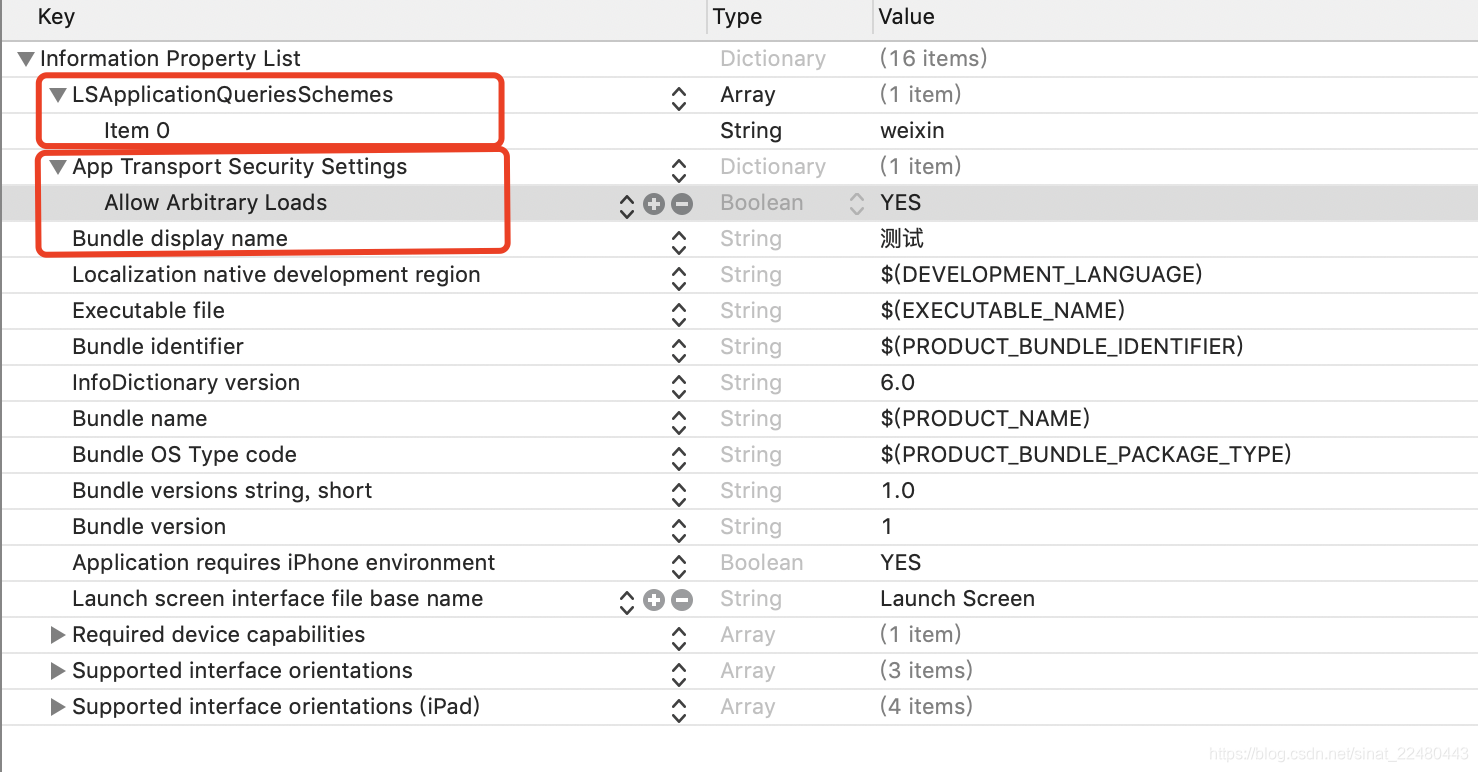This screenshot has width=1478, height=772.
Task: Remove the Allow Arbitrary Loads row
Action: click(682, 203)
